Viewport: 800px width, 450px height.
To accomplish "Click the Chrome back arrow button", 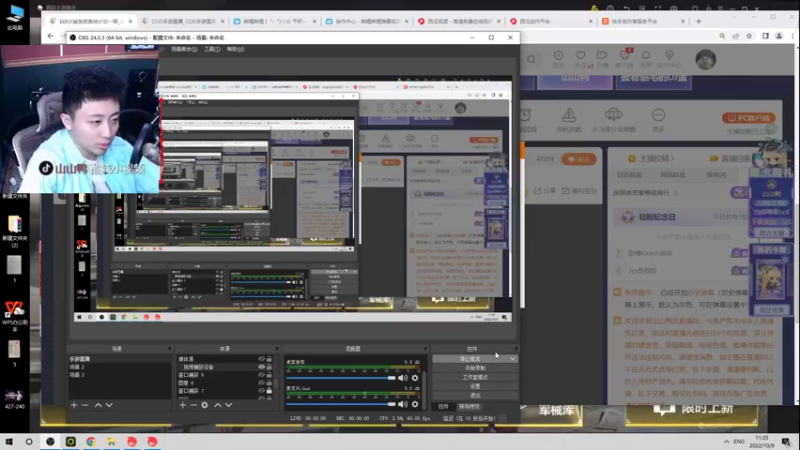I will [50, 36].
